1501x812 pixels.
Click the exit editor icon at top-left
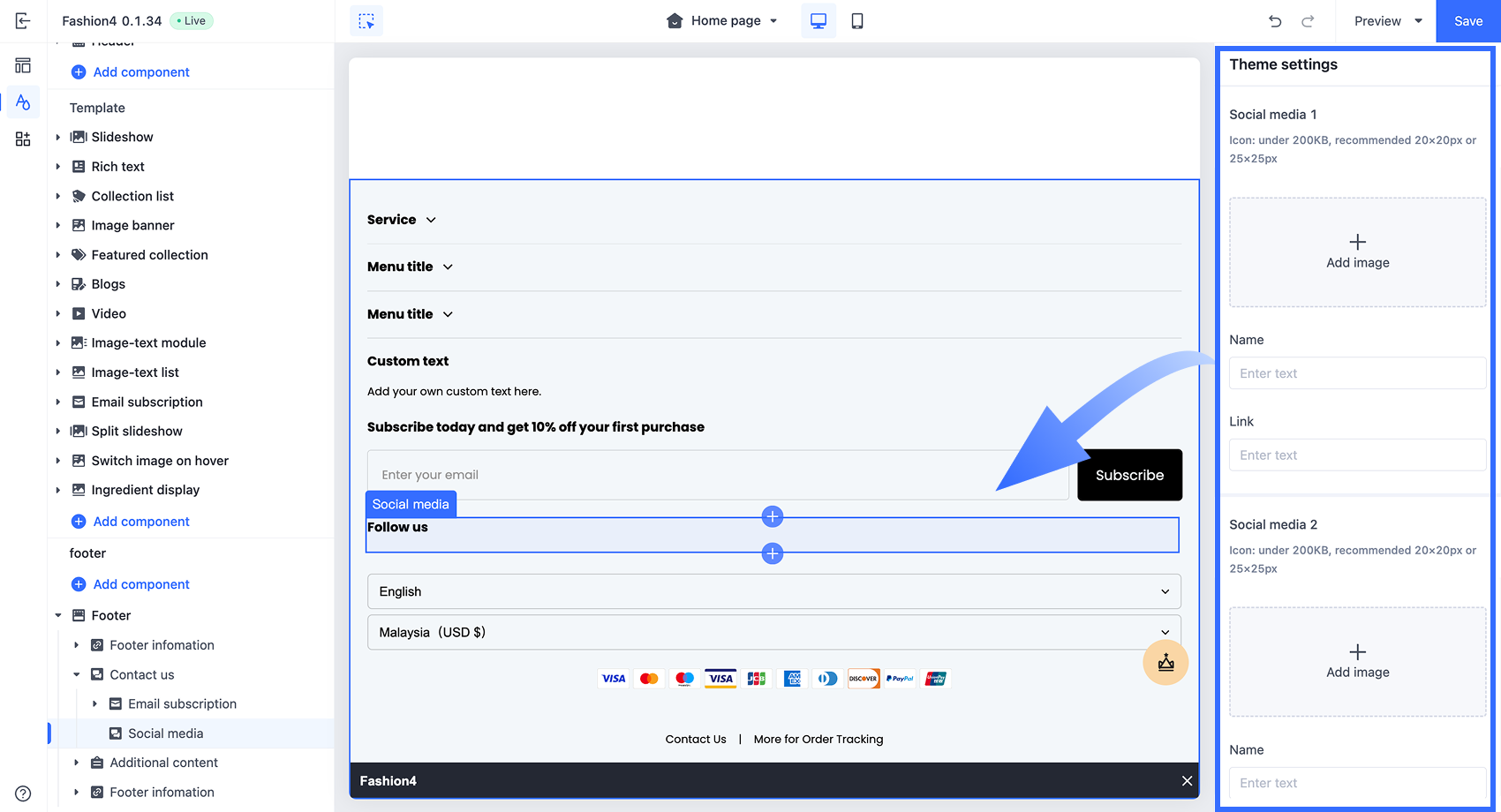23,21
